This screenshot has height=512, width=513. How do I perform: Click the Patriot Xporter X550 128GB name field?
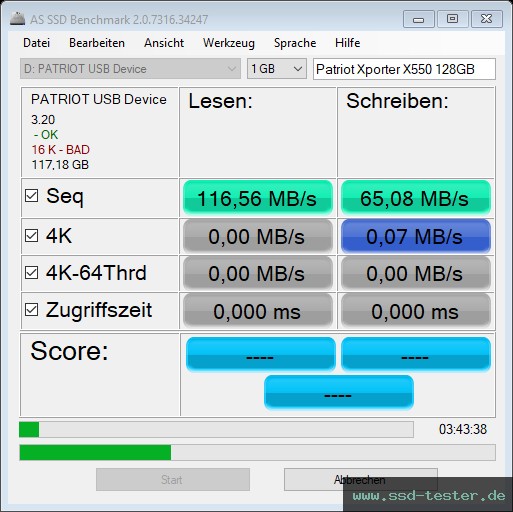(x=404, y=69)
